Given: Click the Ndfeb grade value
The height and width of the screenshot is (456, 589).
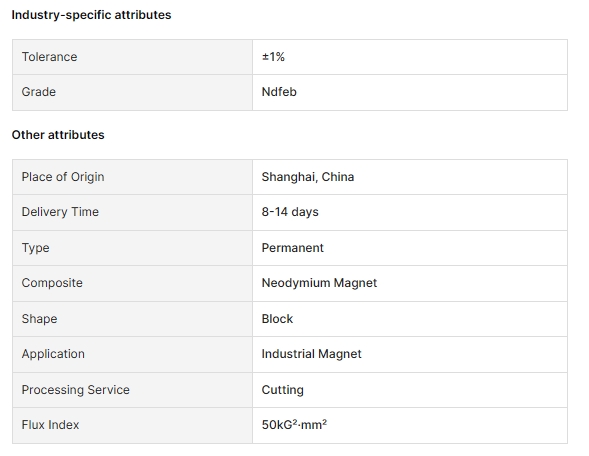Looking at the screenshot, I should 279,92.
